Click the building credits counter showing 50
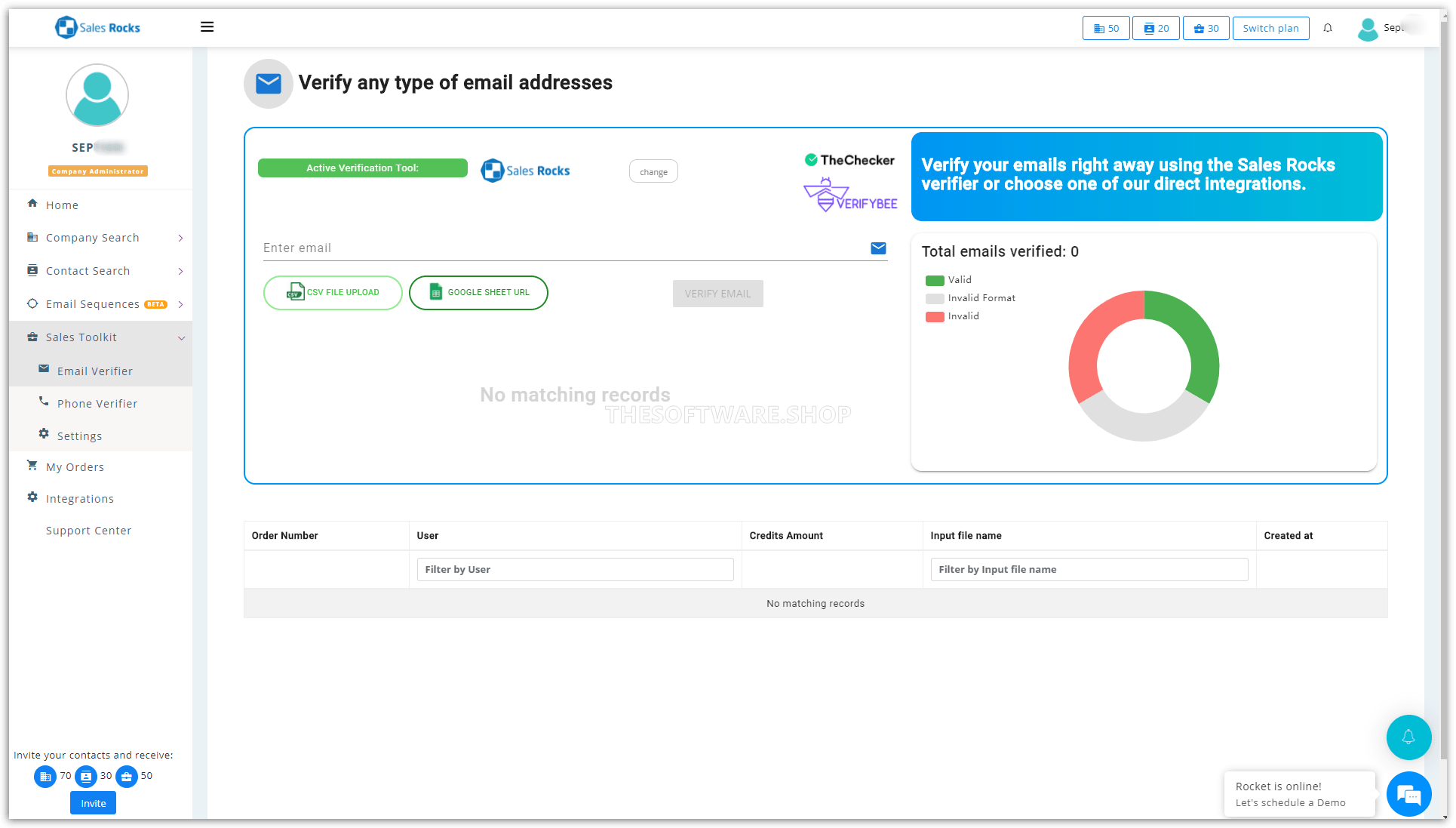Viewport: 1456px width, 828px height. point(1105,28)
